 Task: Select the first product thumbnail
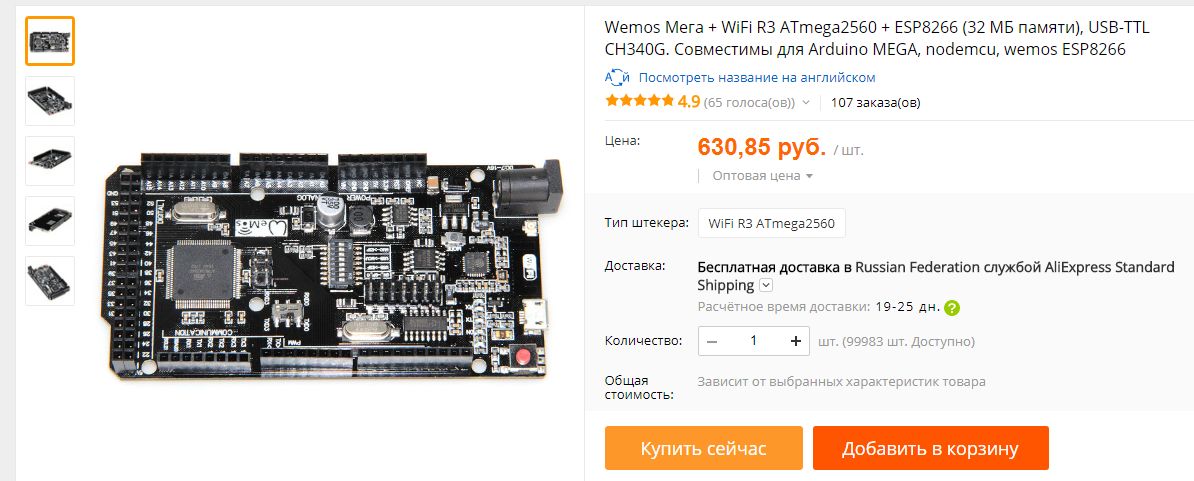(x=50, y=41)
